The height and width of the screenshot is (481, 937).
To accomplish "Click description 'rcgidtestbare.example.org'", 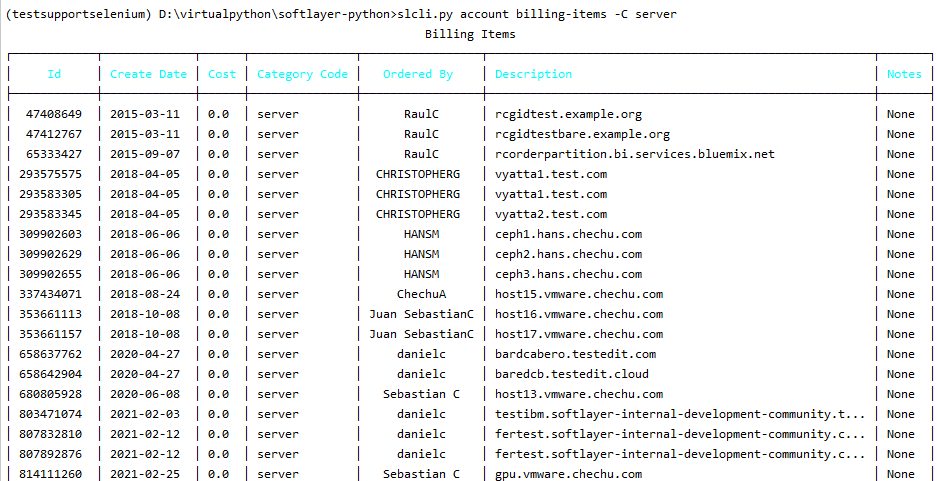I will 582,134.
